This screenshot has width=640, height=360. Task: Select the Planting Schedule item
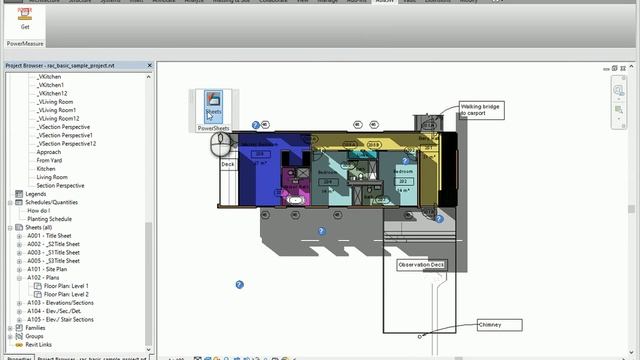[x=49, y=219]
